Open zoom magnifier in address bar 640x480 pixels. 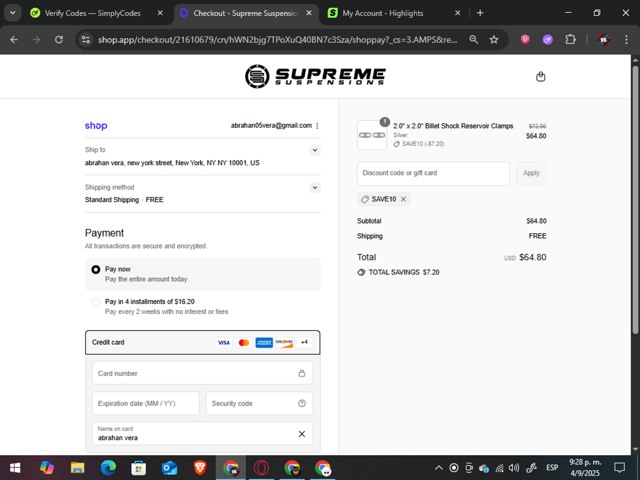click(473, 40)
